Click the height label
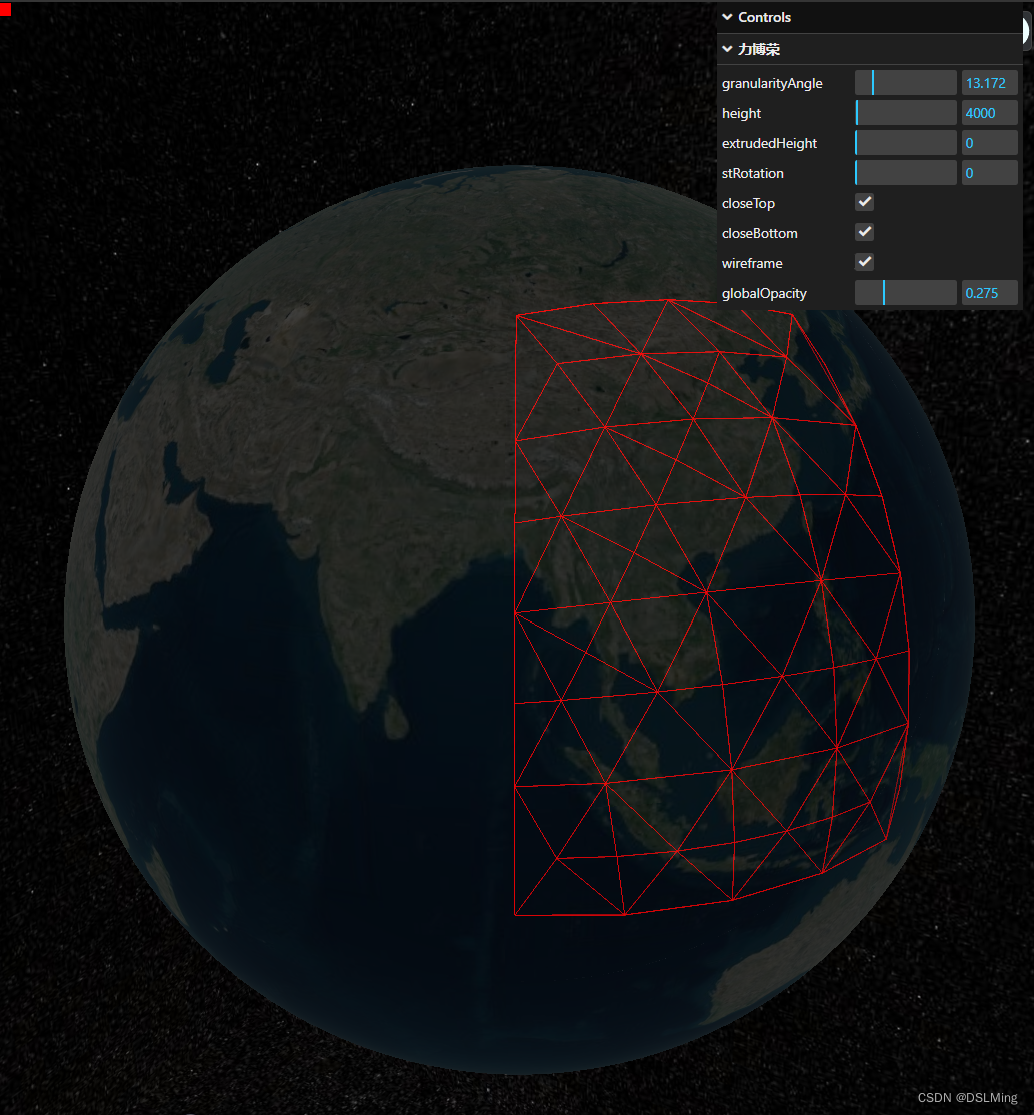 741,113
